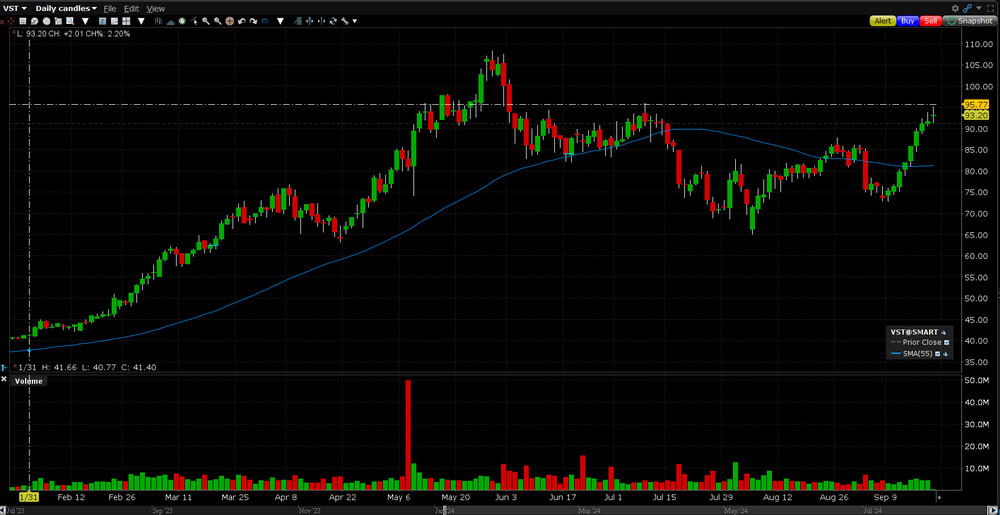The image size is (1000, 515).
Task: Open the VST symbol dropdown
Action: coord(16,8)
